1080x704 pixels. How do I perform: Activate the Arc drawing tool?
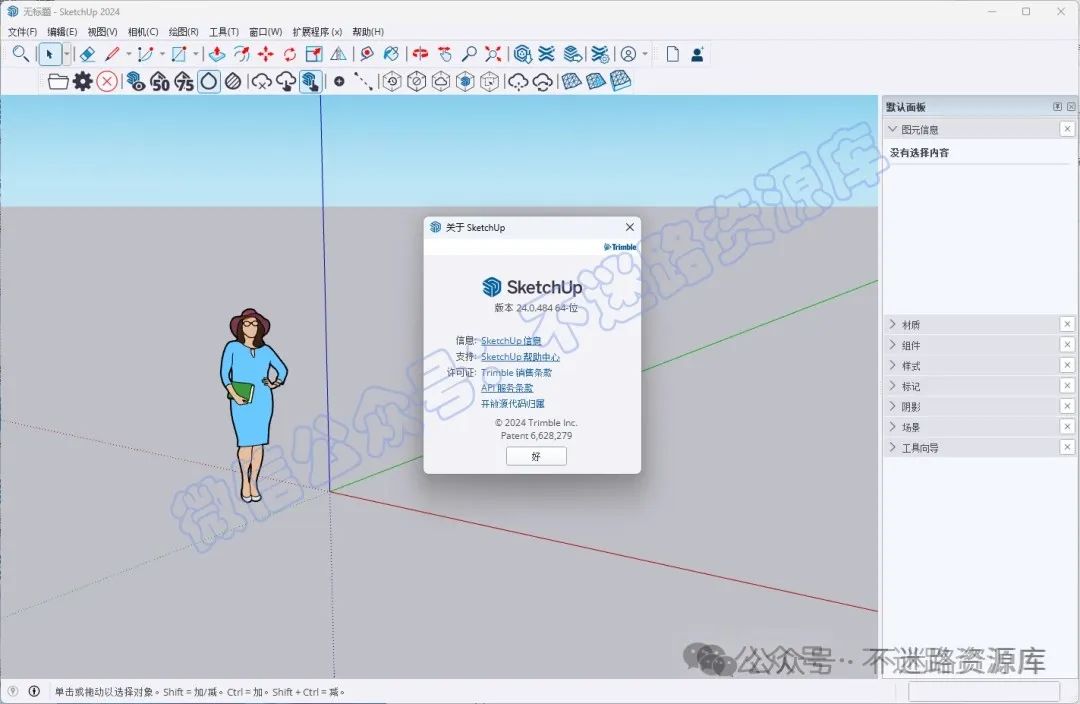pyautogui.click(x=145, y=54)
